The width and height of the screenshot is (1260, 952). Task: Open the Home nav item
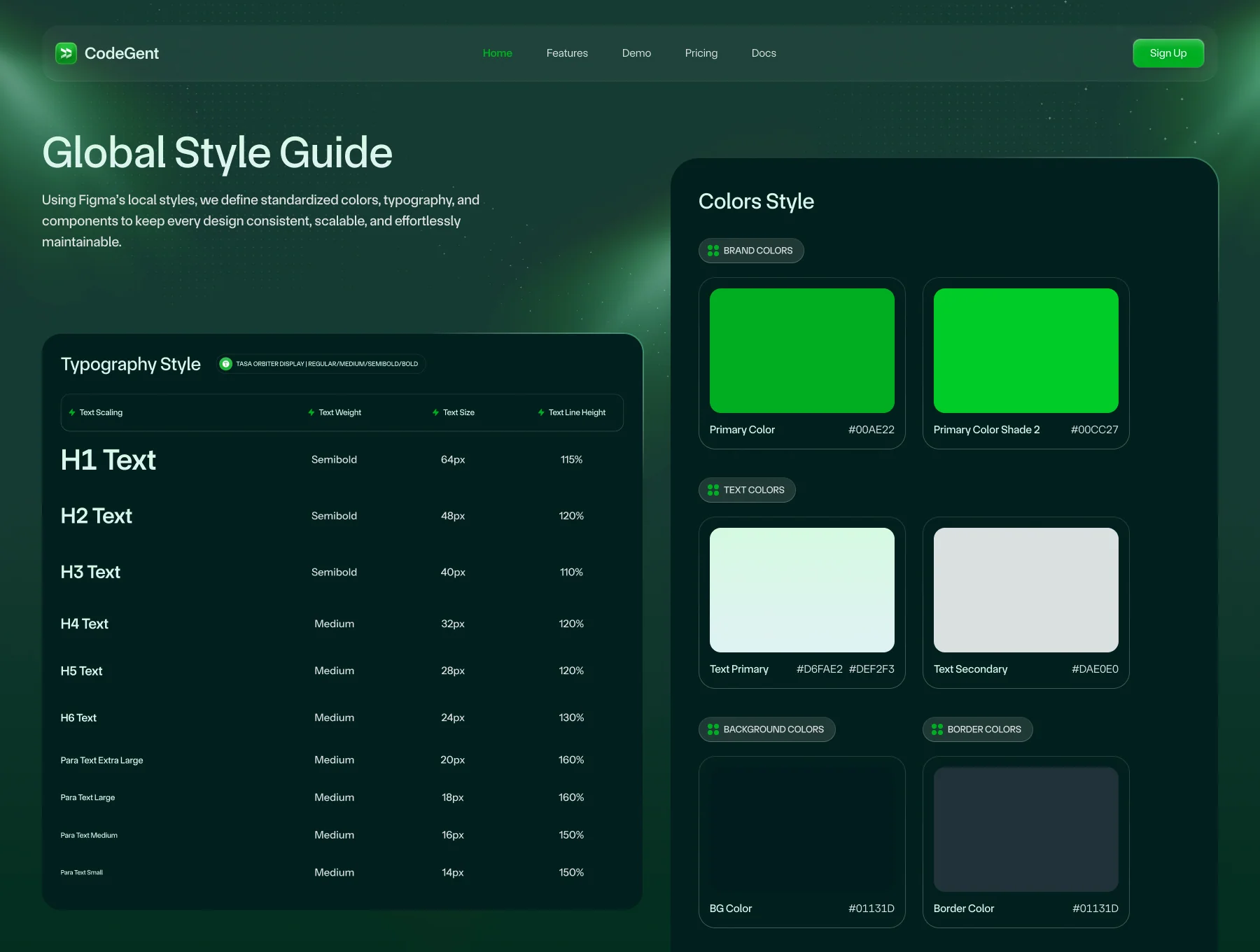(498, 53)
